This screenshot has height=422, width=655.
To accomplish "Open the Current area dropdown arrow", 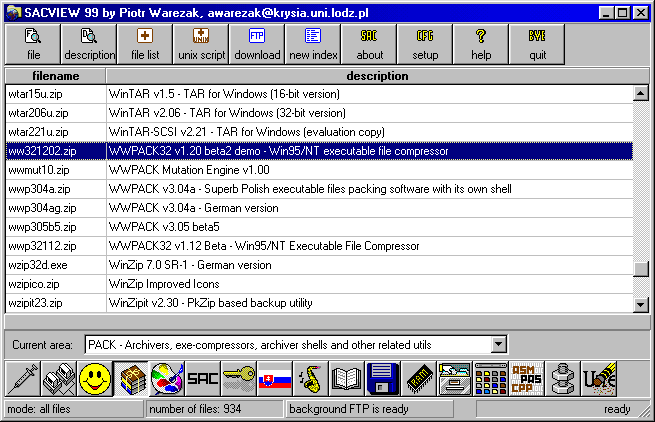I will click(498, 345).
